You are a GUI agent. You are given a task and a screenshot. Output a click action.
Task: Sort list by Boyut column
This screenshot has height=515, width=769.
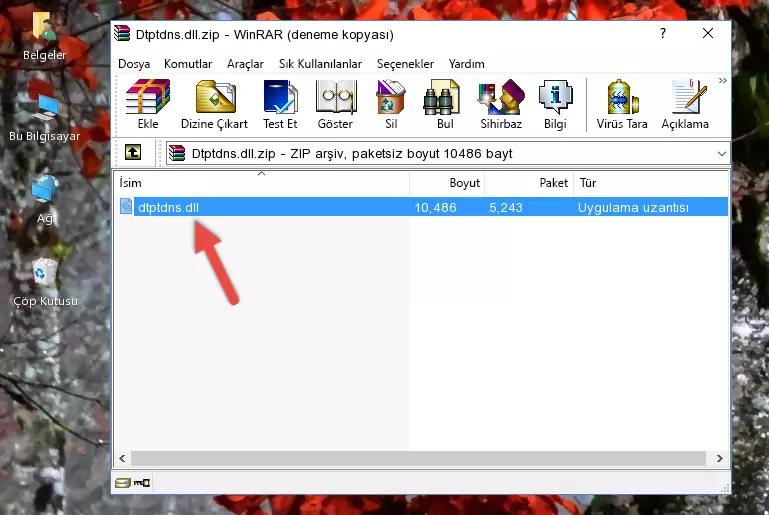447,183
